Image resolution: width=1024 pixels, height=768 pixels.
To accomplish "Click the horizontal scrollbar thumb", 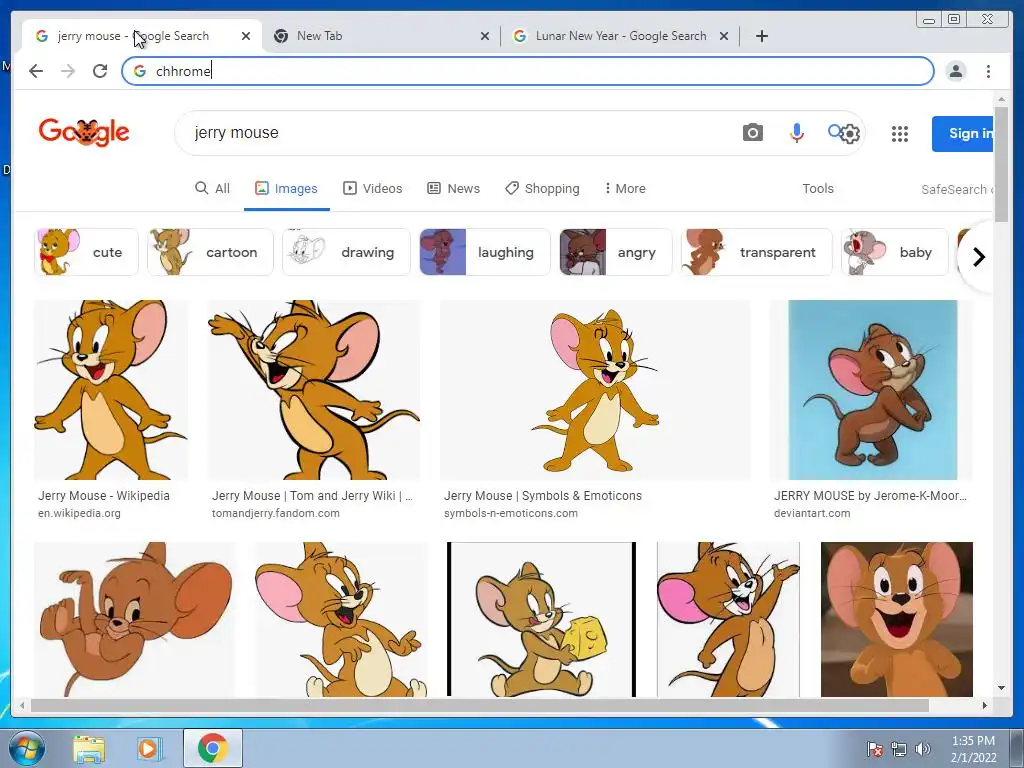I will click(479, 705).
